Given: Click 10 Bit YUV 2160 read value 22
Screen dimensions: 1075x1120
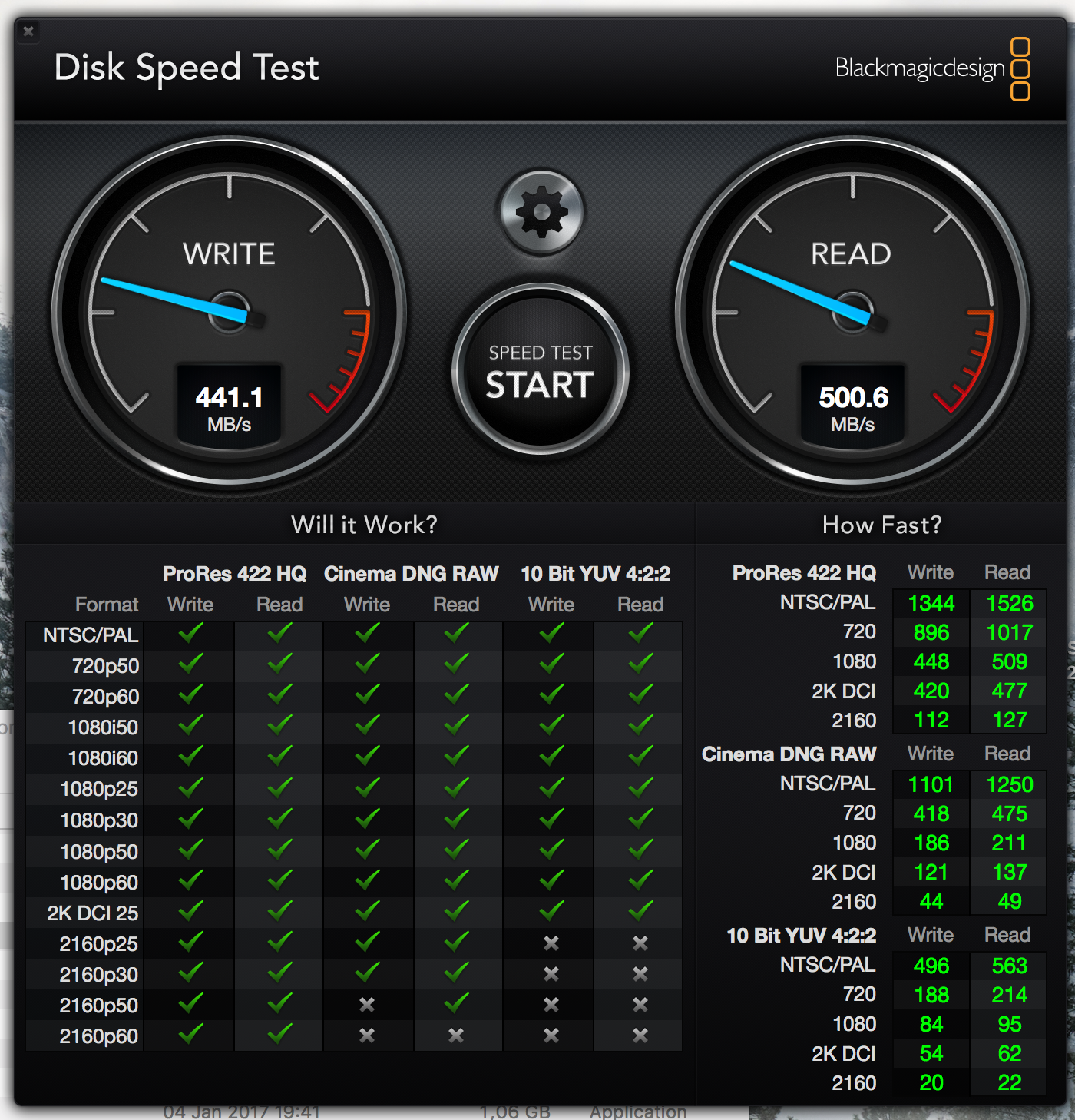Looking at the screenshot, I should click(x=1010, y=1082).
